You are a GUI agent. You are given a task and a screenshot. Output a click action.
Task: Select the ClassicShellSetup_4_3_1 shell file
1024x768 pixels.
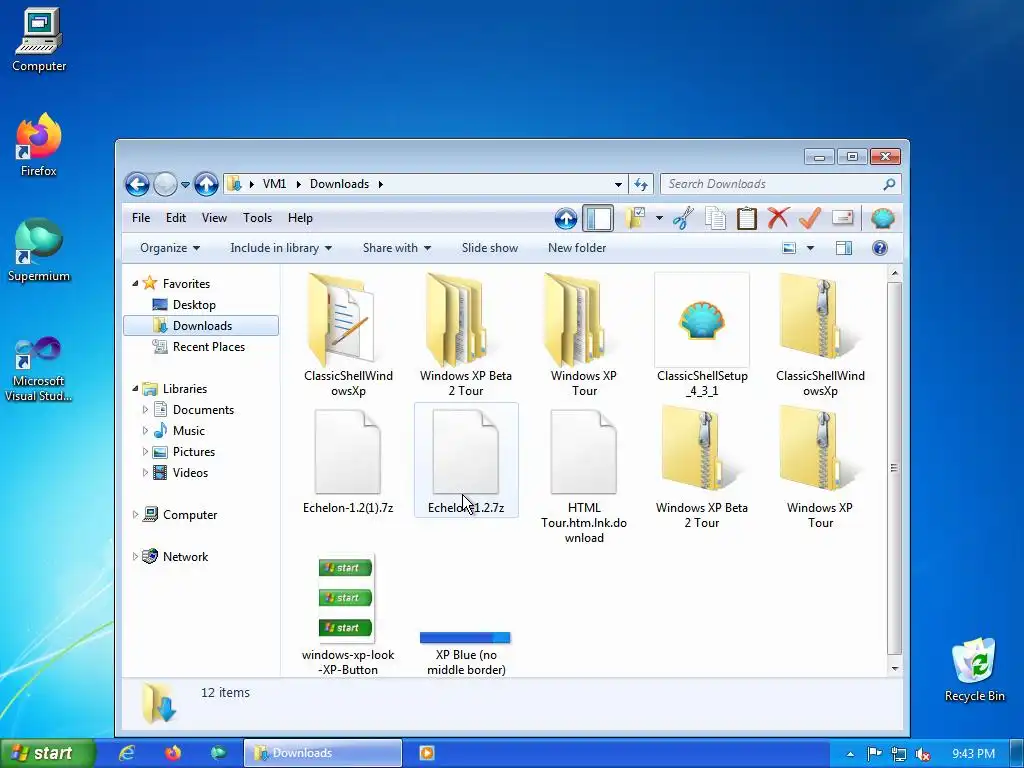point(702,336)
